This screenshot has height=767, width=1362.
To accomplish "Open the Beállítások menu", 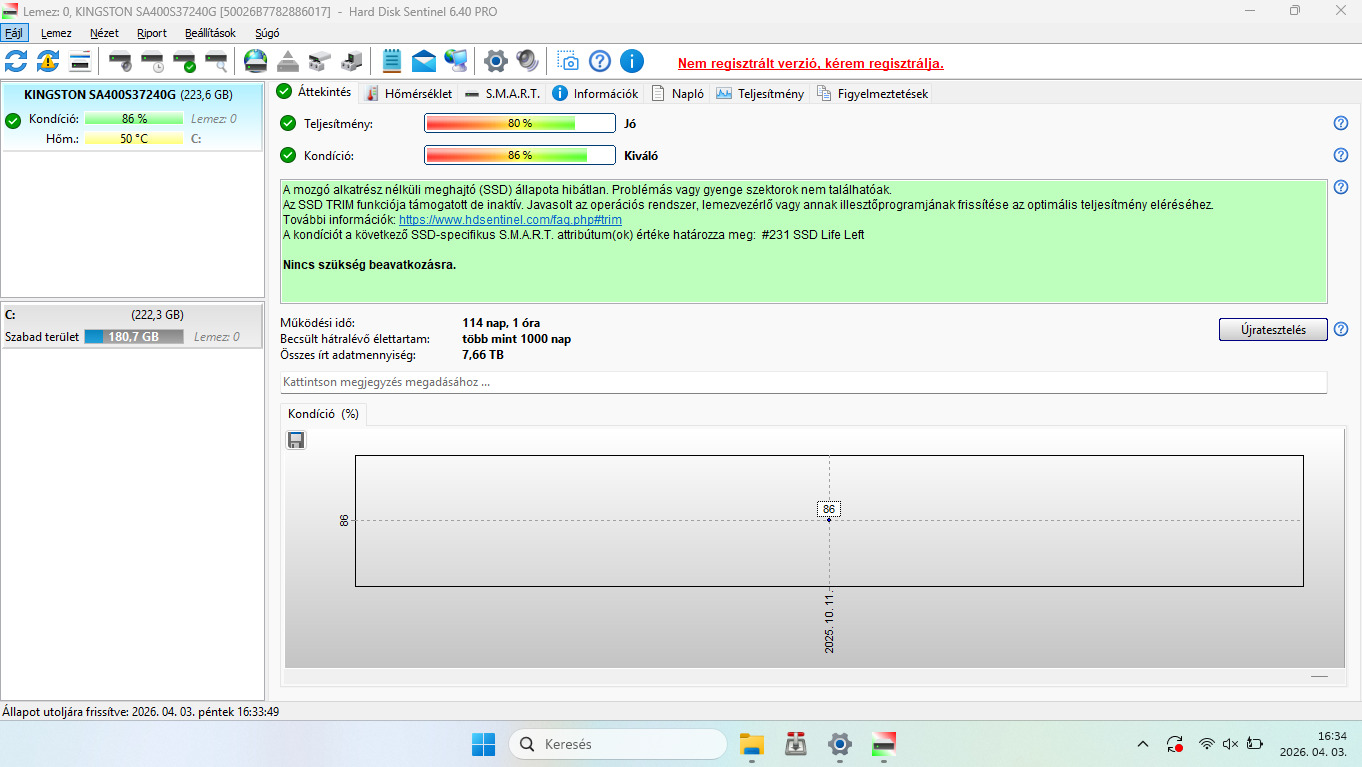I will tap(211, 33).
